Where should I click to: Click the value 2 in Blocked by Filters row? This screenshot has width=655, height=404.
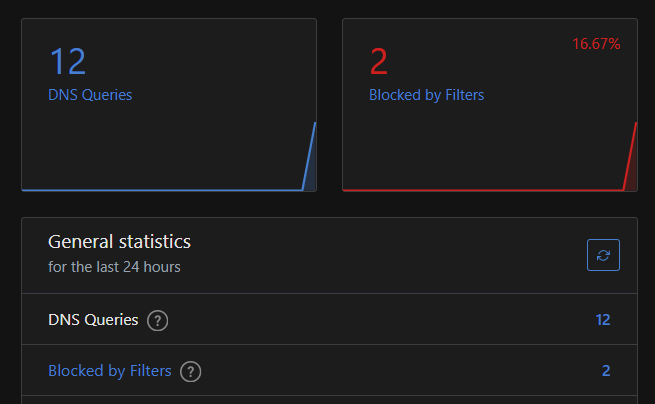tap(606, 371)
